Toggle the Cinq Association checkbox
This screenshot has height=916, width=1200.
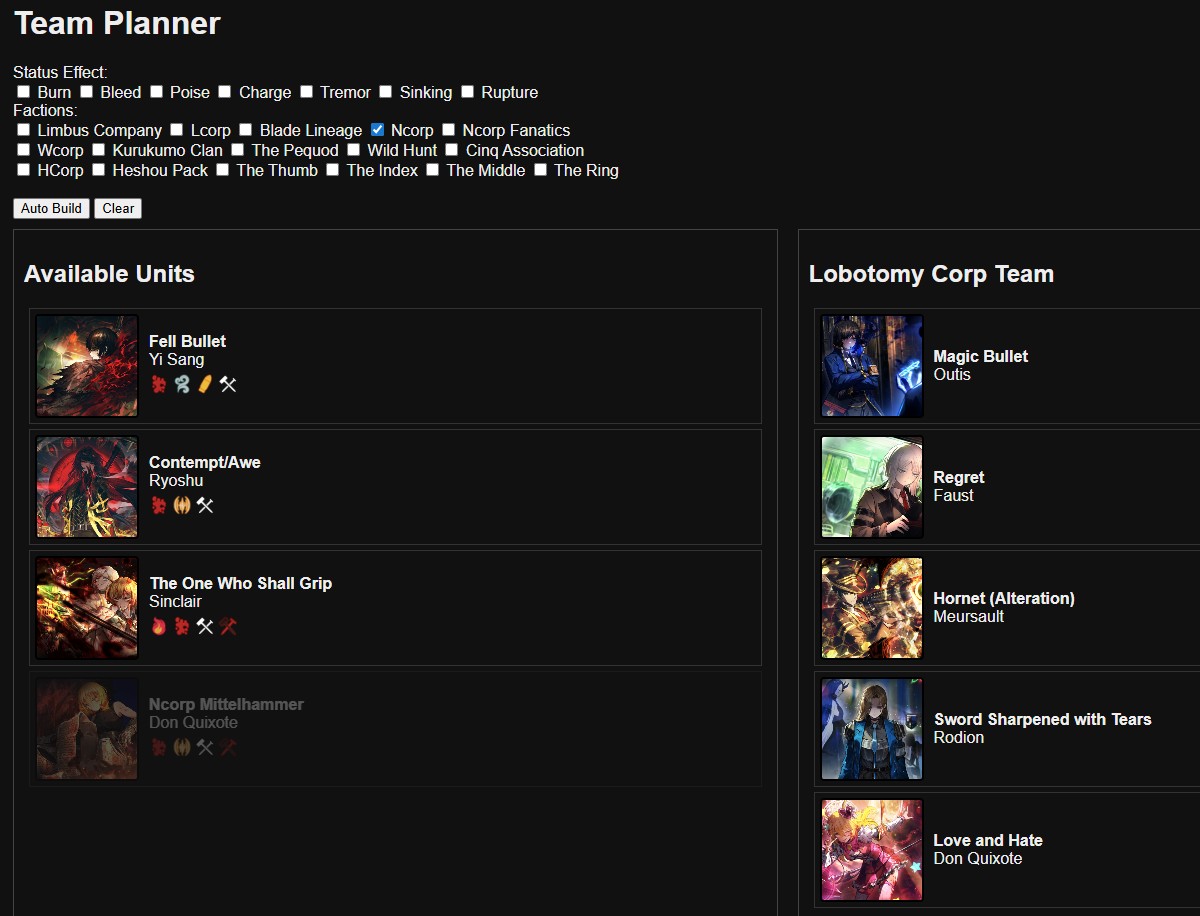coord(451,149)
